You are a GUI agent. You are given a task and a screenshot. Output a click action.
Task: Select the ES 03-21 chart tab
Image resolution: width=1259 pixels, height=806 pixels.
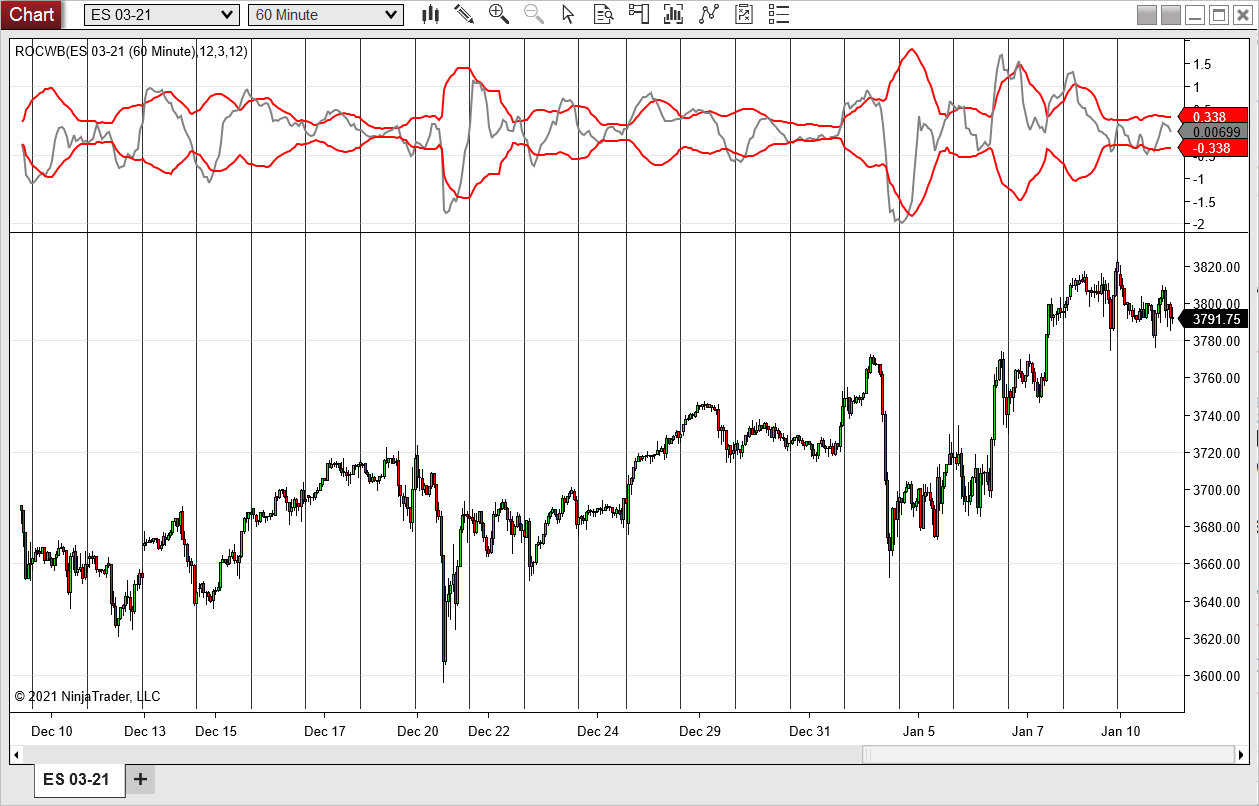click(x=79, y=780)
